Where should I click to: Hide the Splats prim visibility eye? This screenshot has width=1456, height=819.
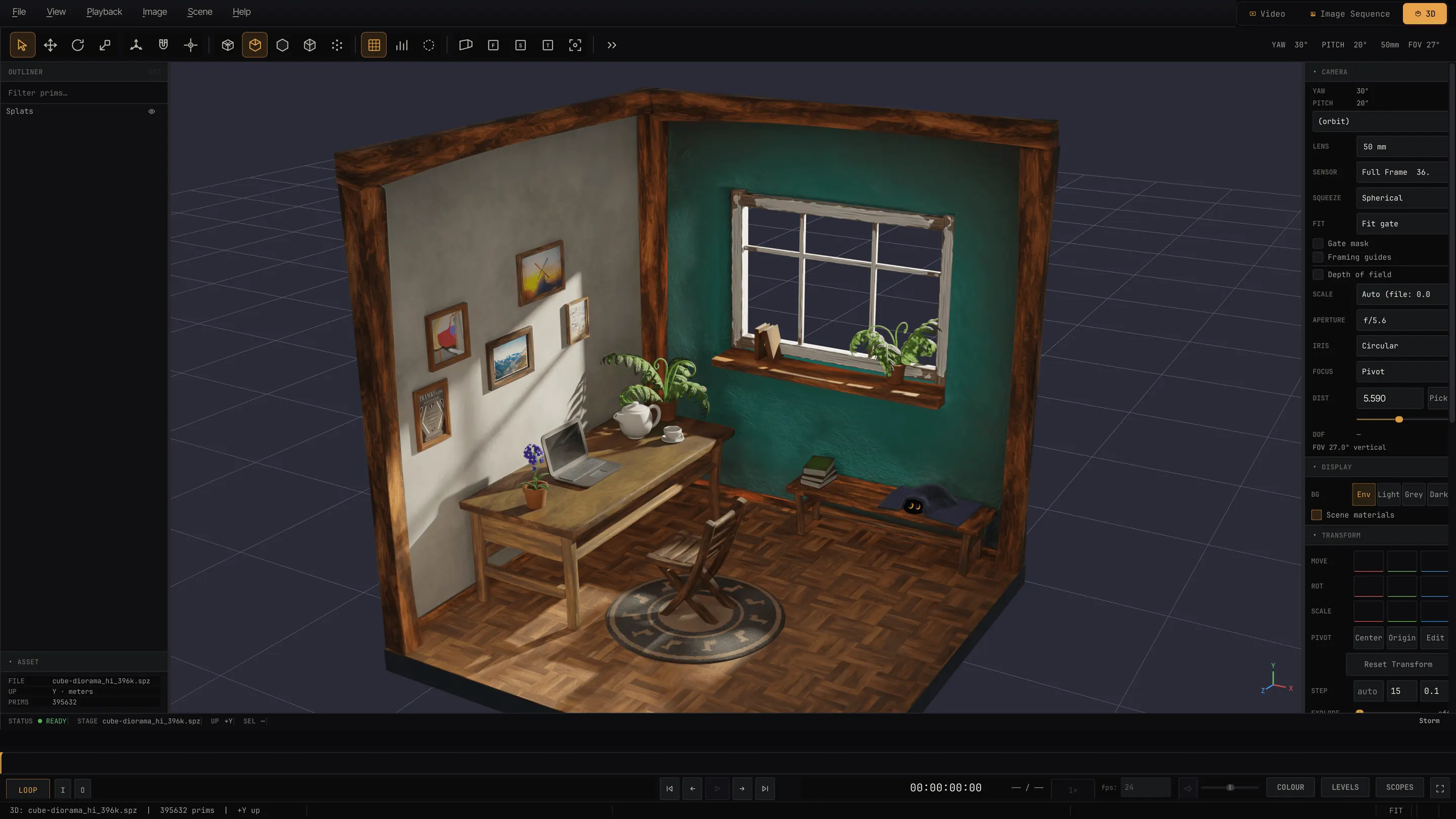pos(152,111)
